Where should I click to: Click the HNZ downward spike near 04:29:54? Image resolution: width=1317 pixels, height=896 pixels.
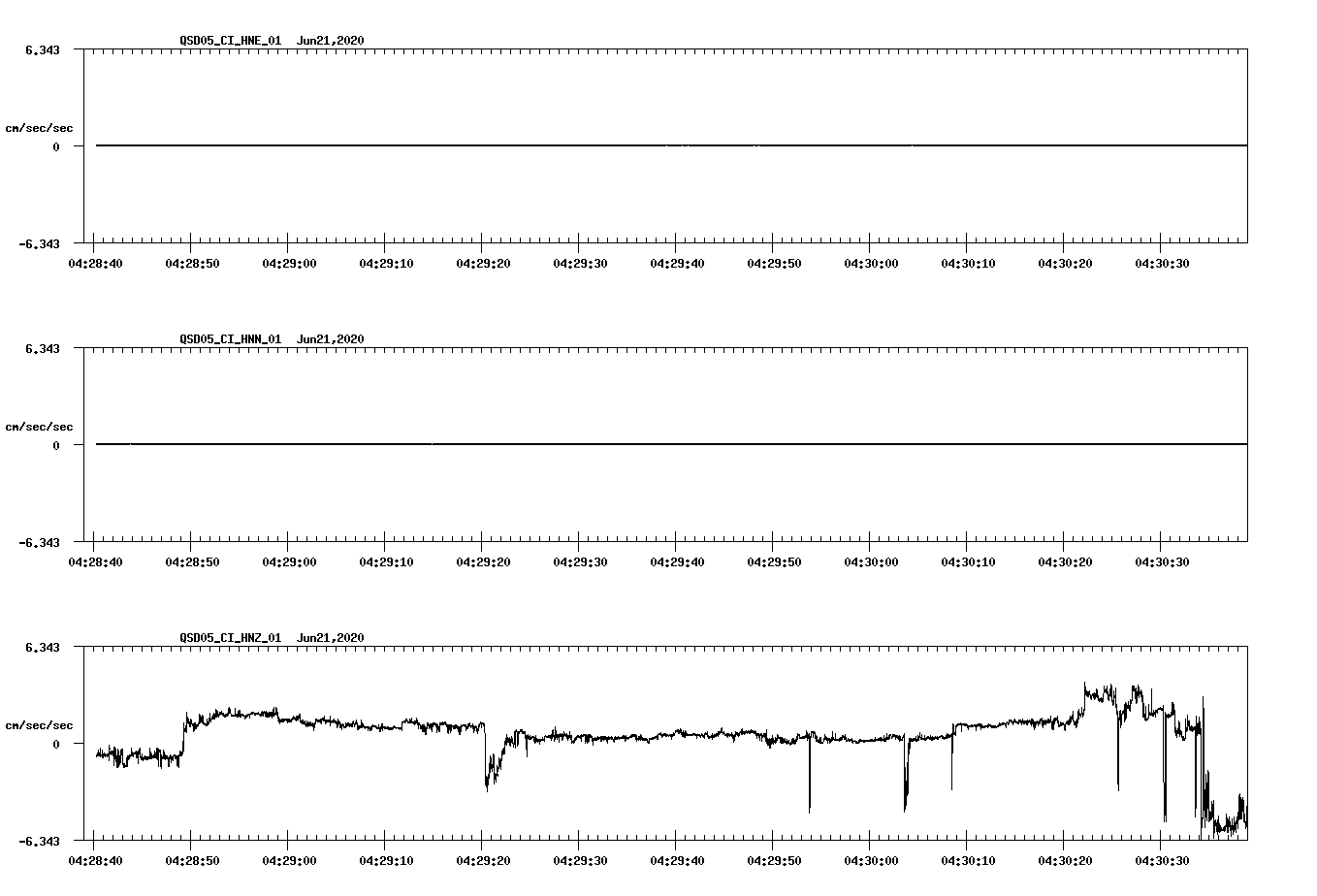tap(809, 776)
